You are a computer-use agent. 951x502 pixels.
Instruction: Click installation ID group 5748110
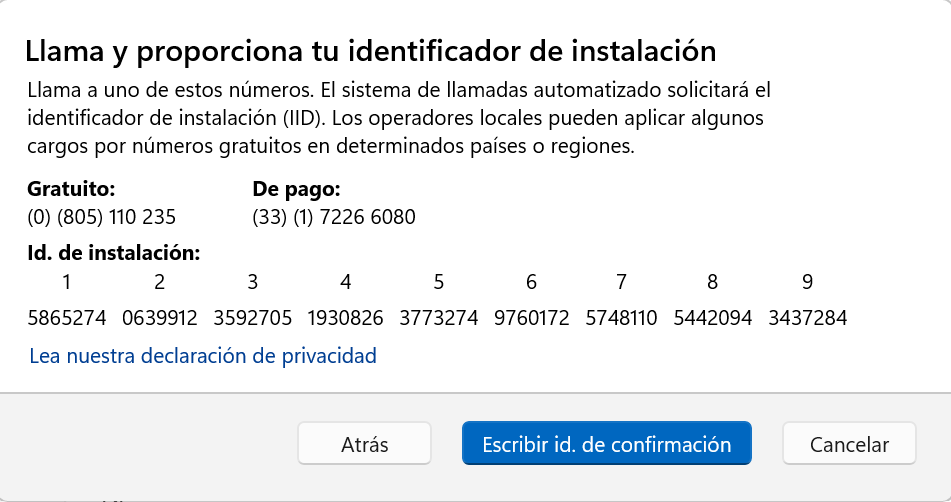click(x=621, y=318)
